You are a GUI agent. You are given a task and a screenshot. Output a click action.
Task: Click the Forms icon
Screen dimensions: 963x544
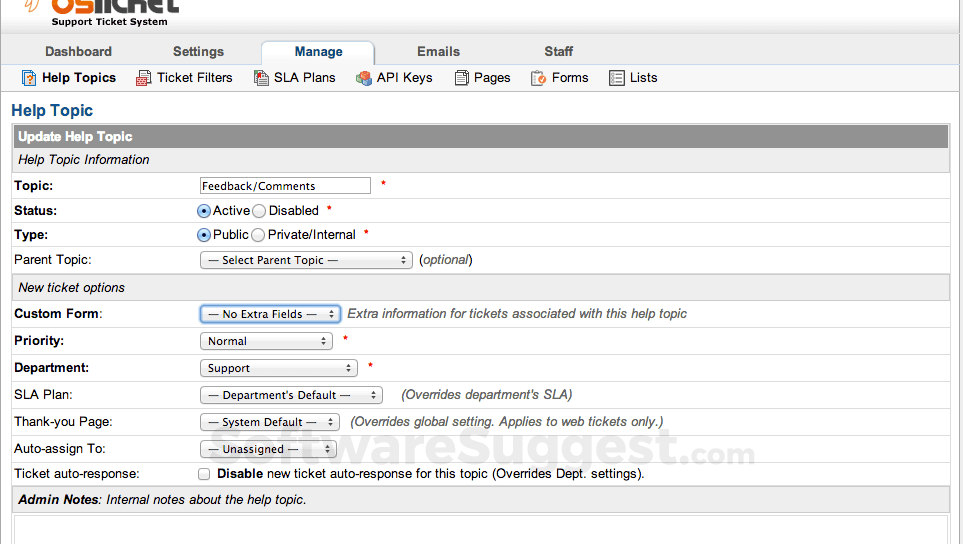539,78
